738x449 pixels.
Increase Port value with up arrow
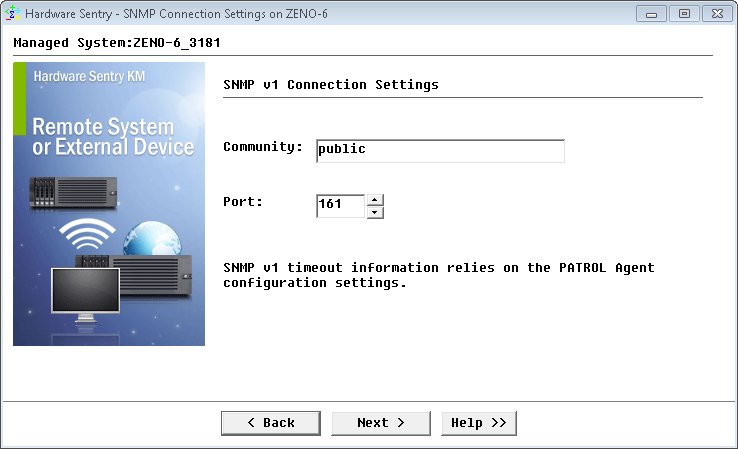(375, 200)
